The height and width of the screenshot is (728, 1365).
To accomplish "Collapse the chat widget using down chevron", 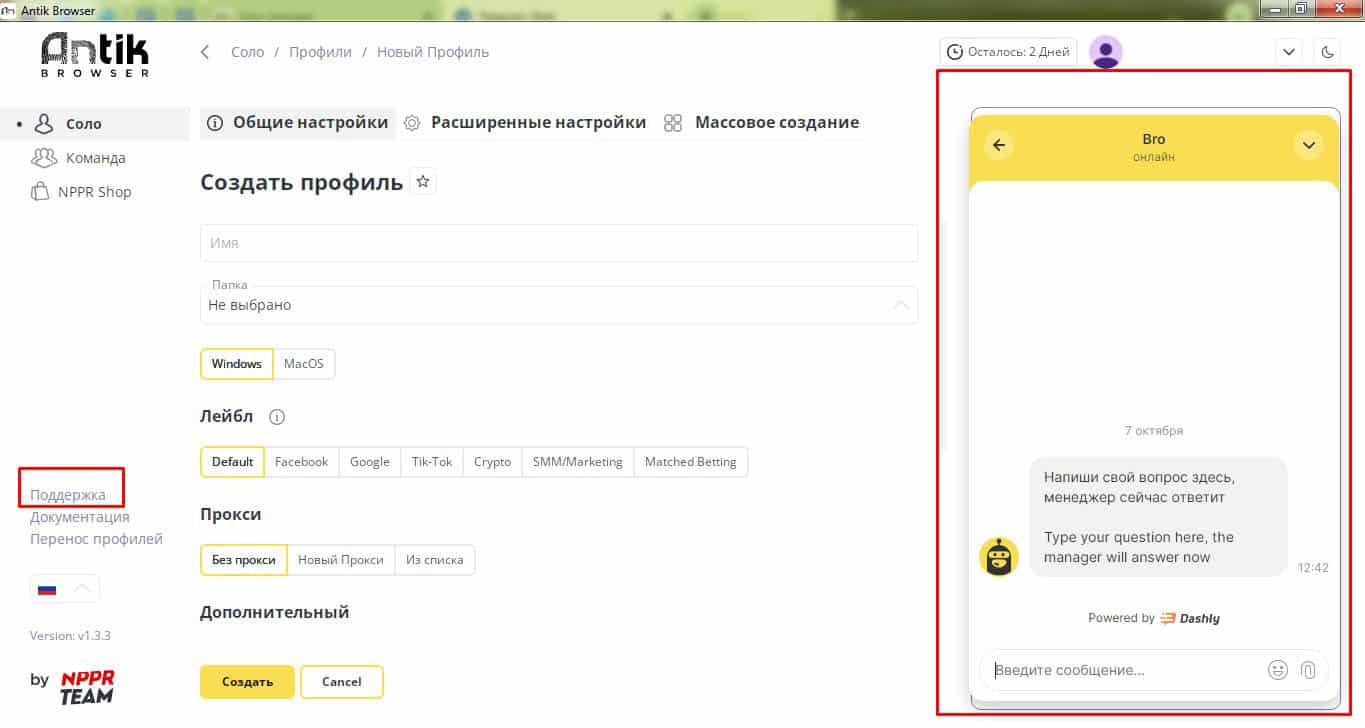I will 1308,146.
